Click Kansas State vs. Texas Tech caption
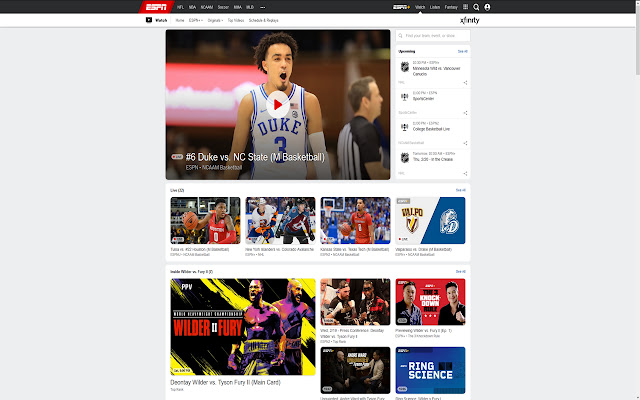The image size is (640, 400). [355, 249]
